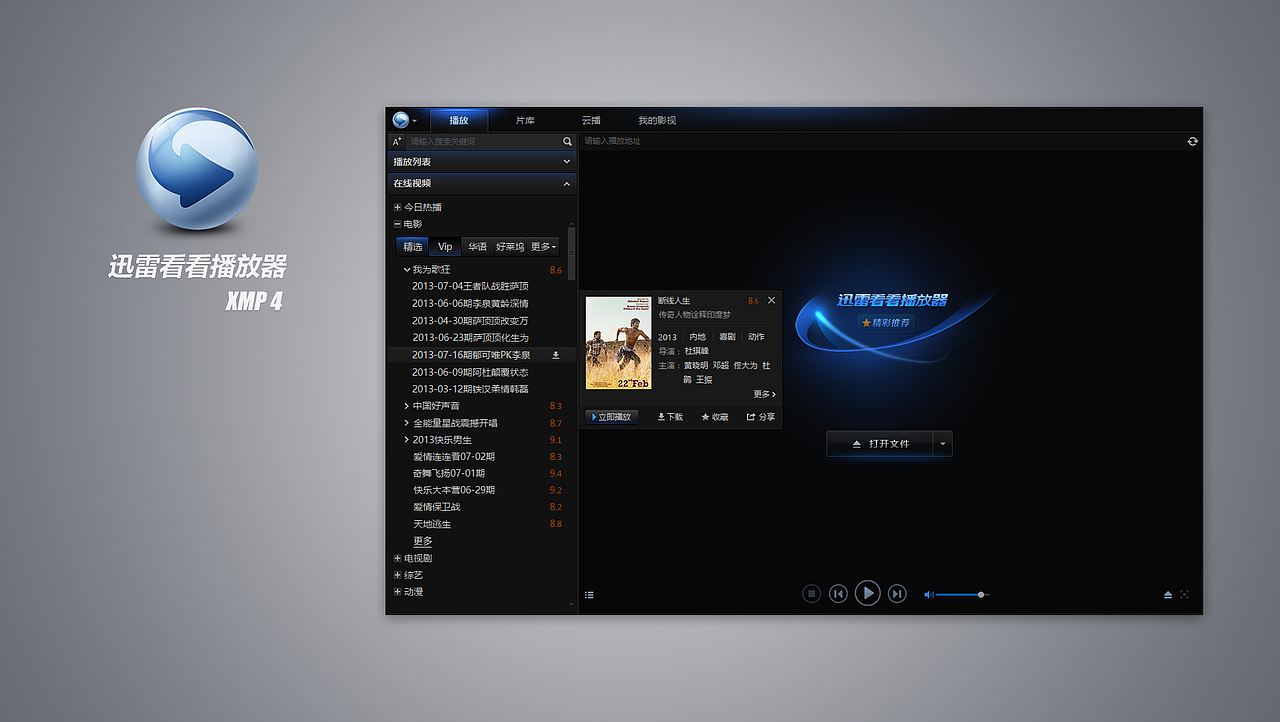The height and width of the screenshot is (722, 1280).
Task: Close the 断线人生 info popup
Action: [771, 300]
